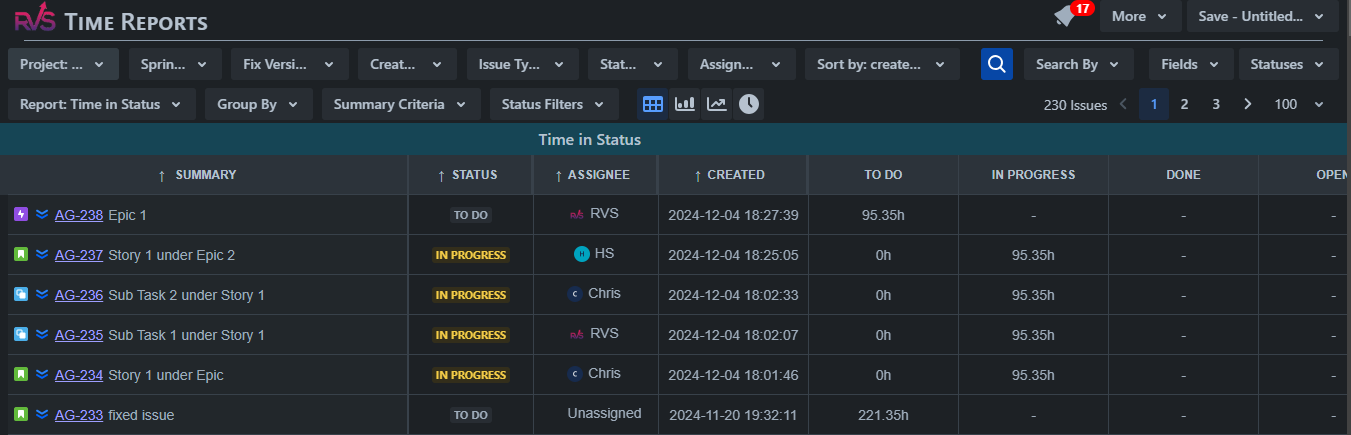The width and height of the screenshot is (1351, 435).
Task: Change the 100 per page size selector
Action: [x=1298, y=104]
